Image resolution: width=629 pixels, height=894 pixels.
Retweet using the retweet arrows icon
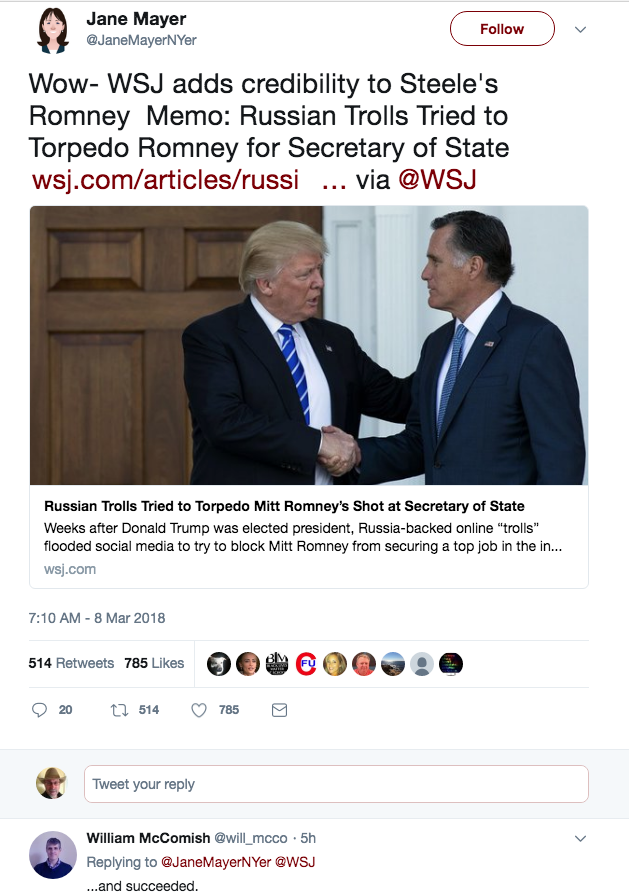(119, 710)
